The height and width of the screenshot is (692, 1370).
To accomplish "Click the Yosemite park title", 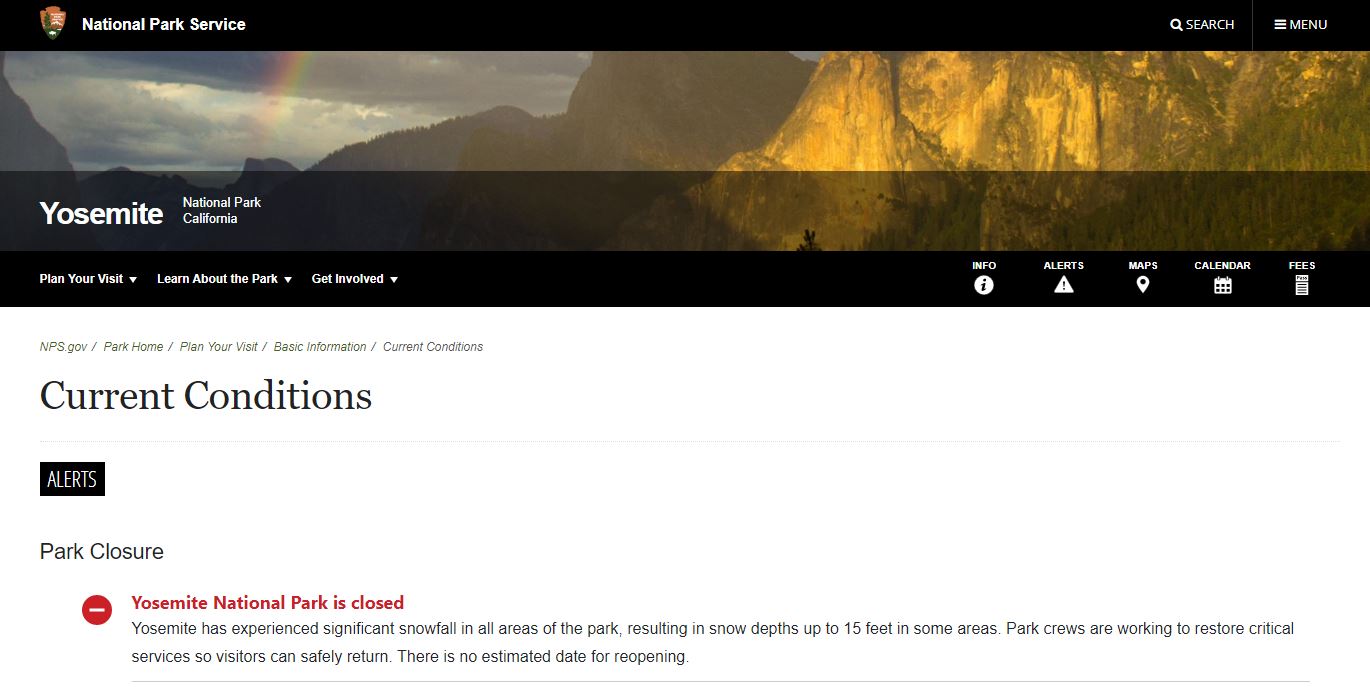I will click(x=101, y=213).
